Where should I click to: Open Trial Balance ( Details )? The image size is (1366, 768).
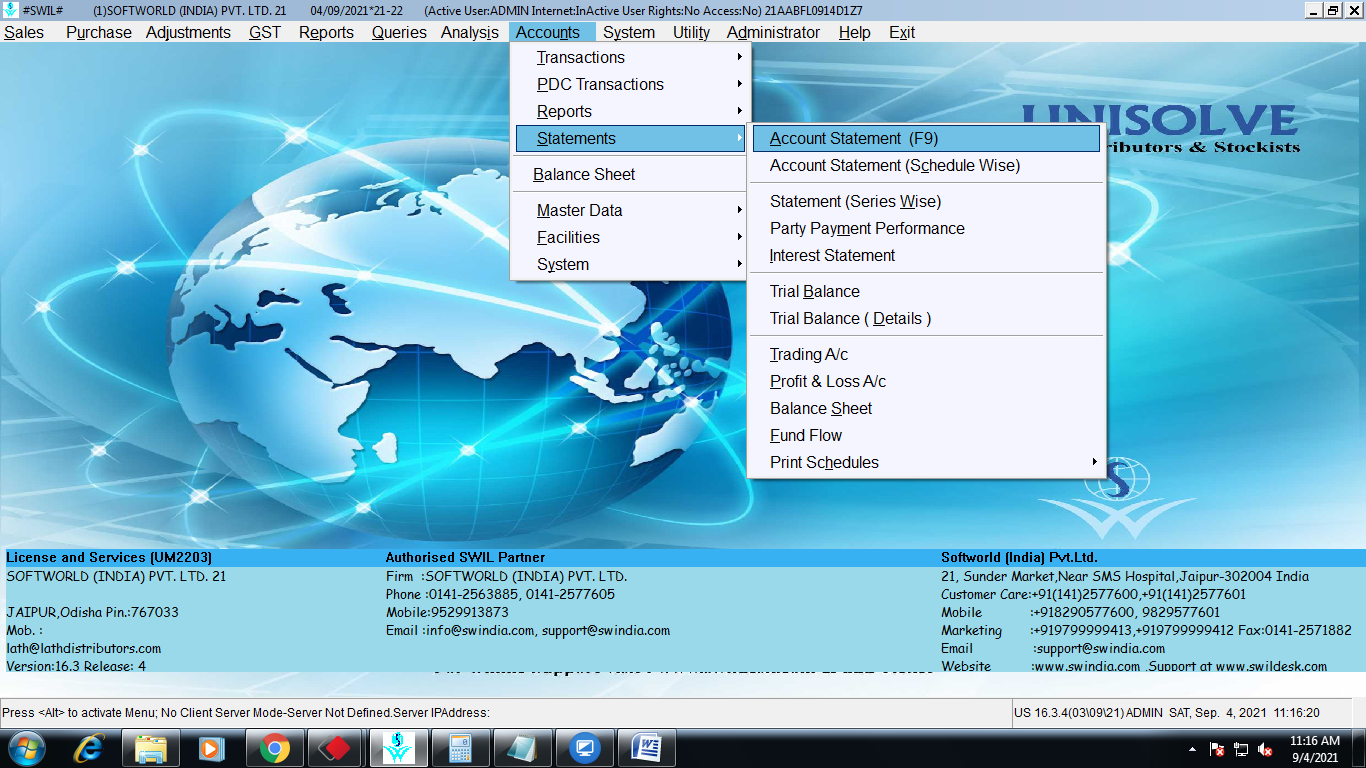click(x=926, y=319)
